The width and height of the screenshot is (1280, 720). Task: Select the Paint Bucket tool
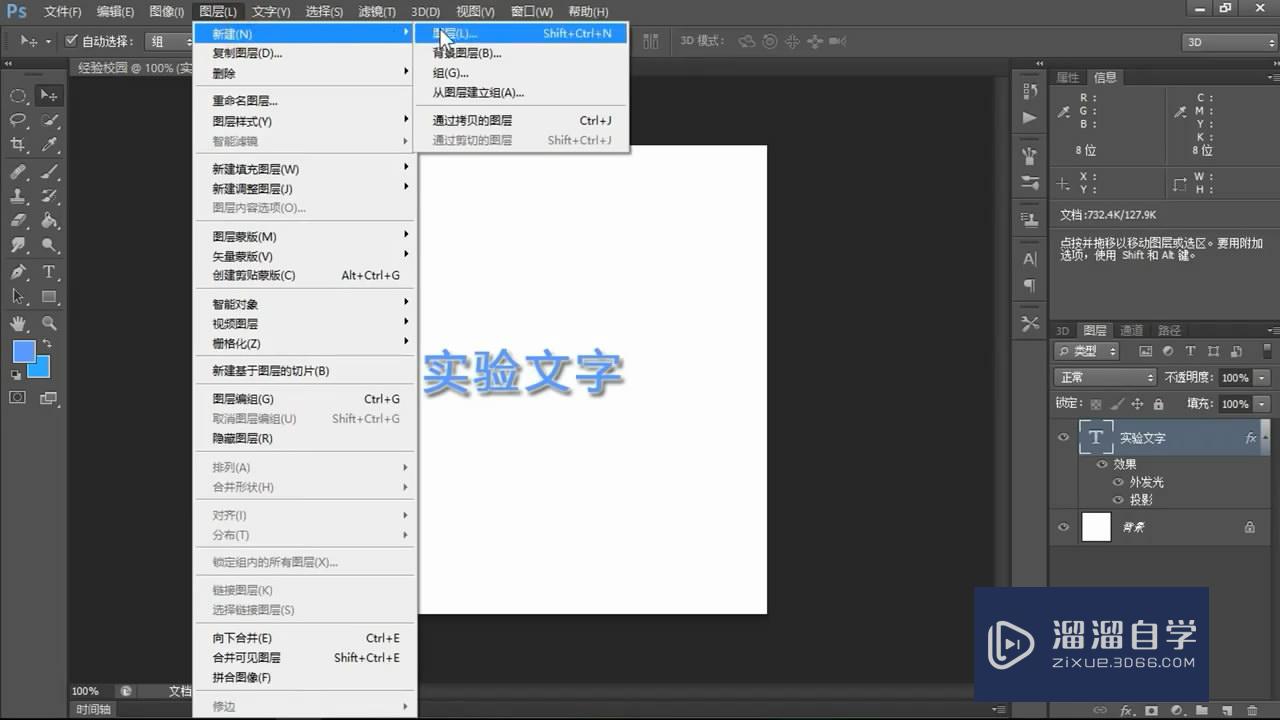pyautogui.click(x=49, y=221)
